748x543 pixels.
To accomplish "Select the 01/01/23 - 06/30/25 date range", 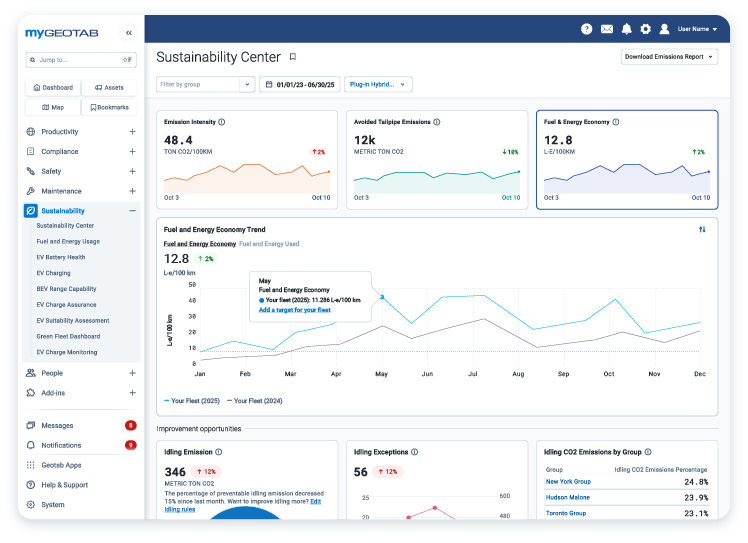I will tap(300, 84).
